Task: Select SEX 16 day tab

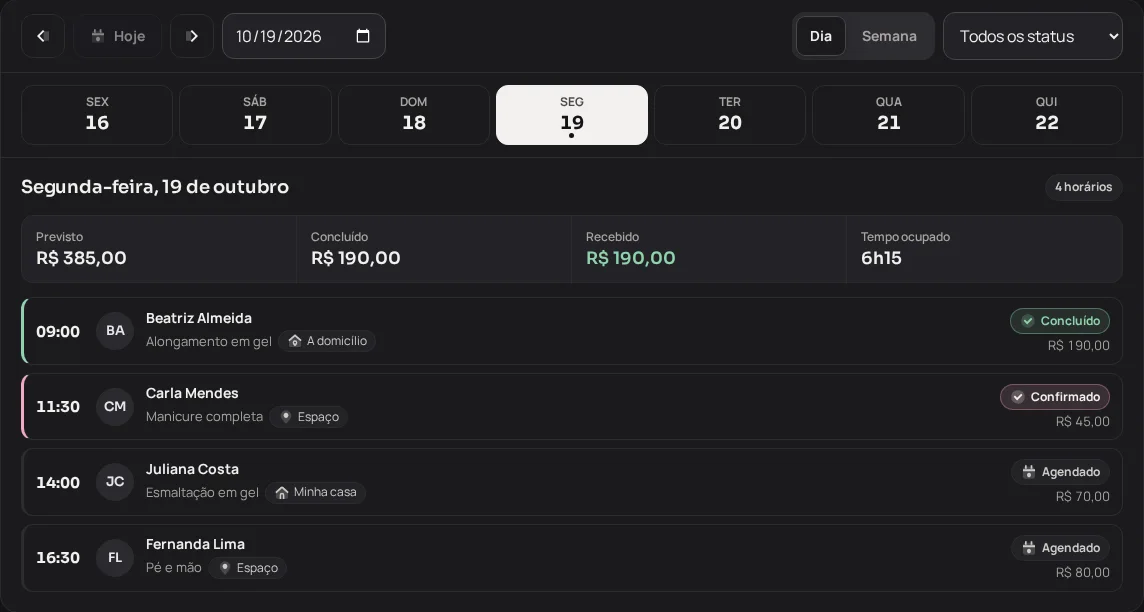Action: pyautogui.click(x=97, y=115)
